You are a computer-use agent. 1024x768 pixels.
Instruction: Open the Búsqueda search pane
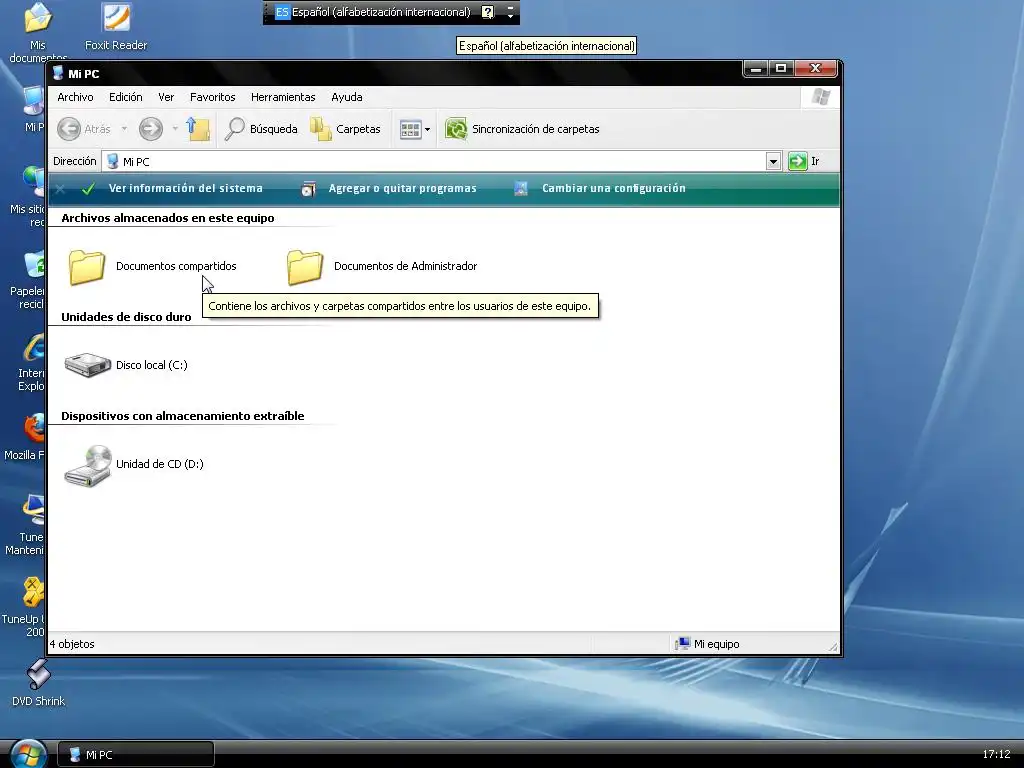coord(261,129)
